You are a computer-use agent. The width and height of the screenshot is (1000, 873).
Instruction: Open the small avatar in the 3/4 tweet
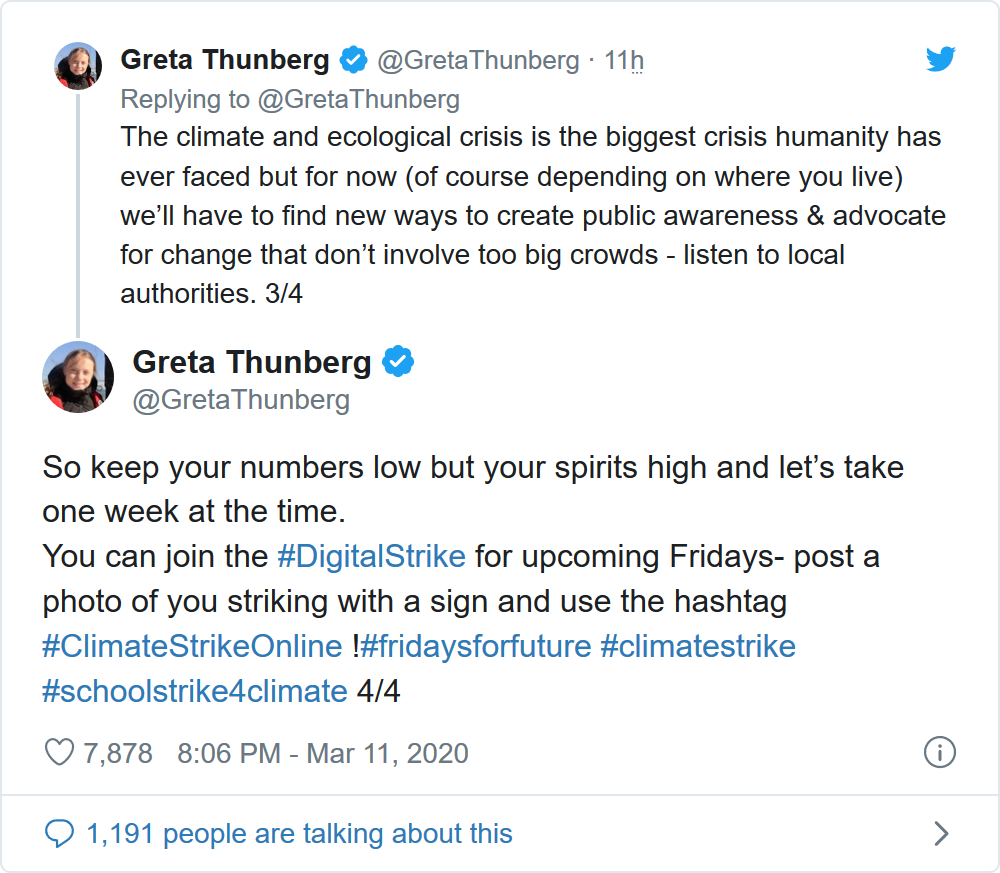coord(77,66)
